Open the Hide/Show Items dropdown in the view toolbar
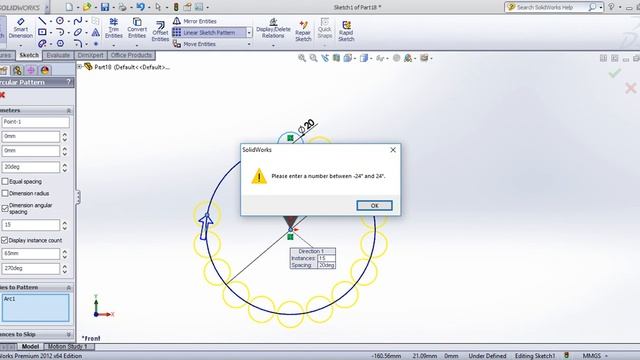Image resolution: width=640 pixels, height=360 pixels. (387, 58)
